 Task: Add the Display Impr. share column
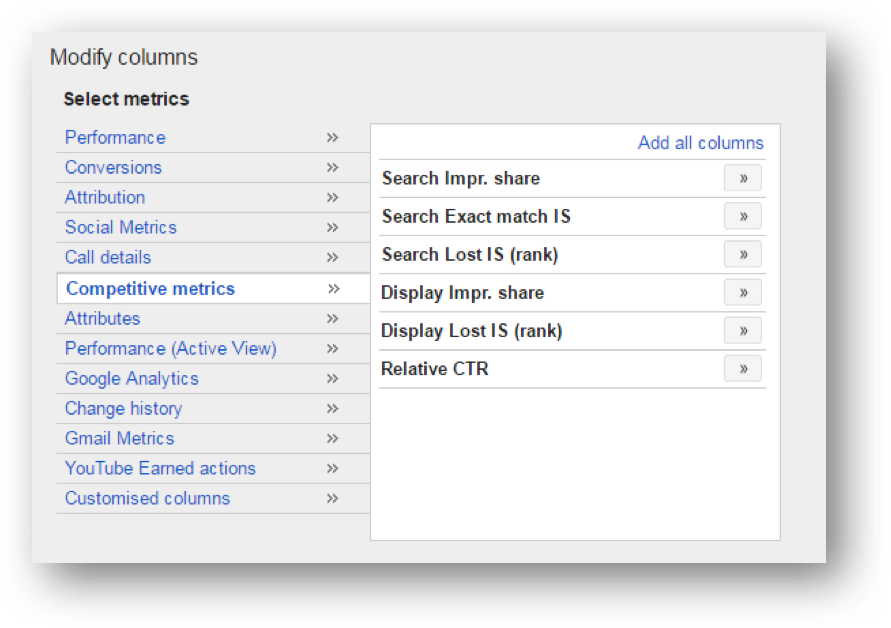pos(742,293)
